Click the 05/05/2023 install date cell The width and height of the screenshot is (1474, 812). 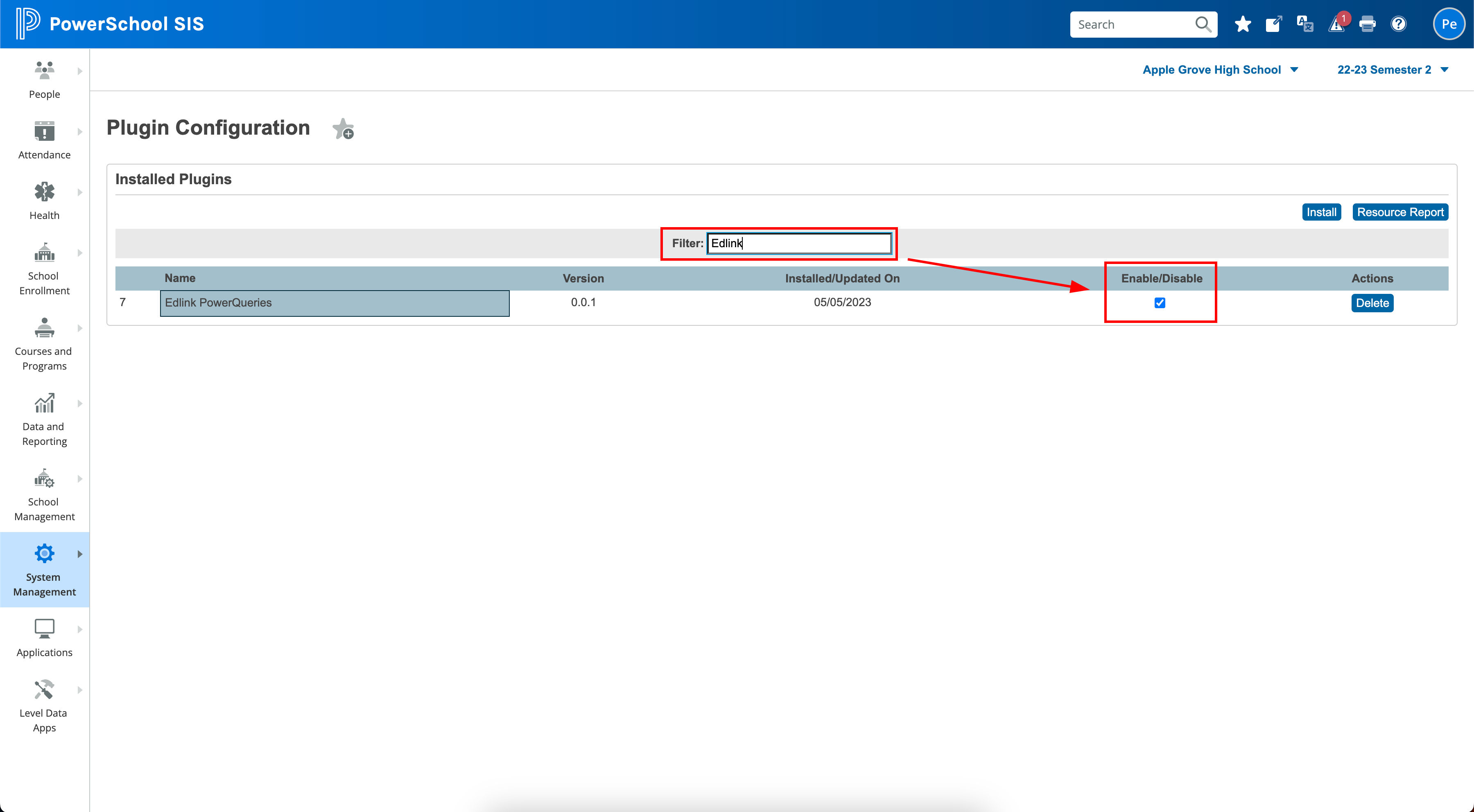tap(842, 302)
